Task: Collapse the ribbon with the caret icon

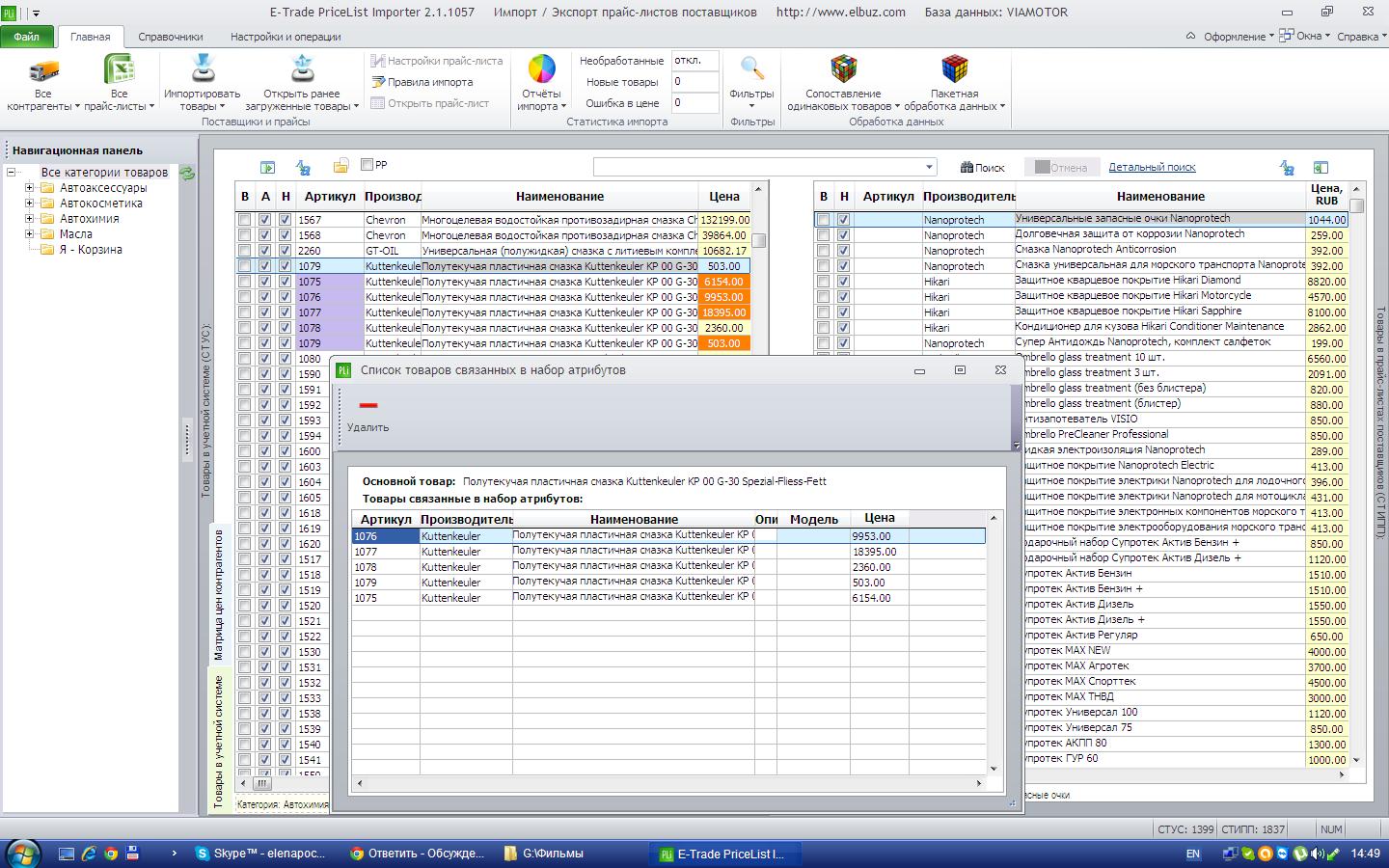Action: click(1190, 36)
